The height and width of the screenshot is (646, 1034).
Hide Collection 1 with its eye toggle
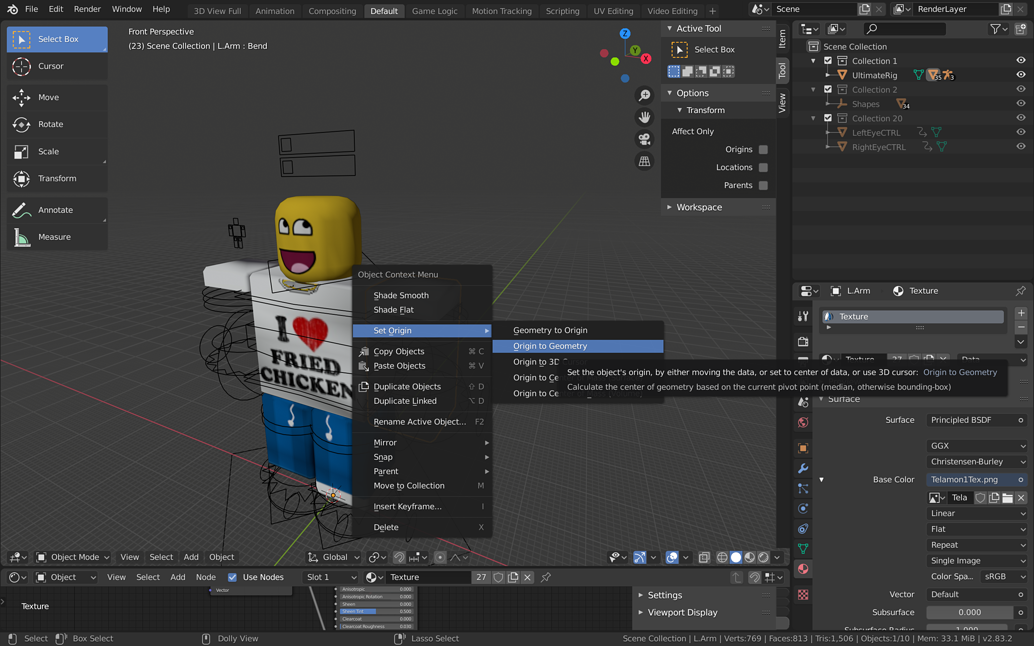[x=1020, y=60]
